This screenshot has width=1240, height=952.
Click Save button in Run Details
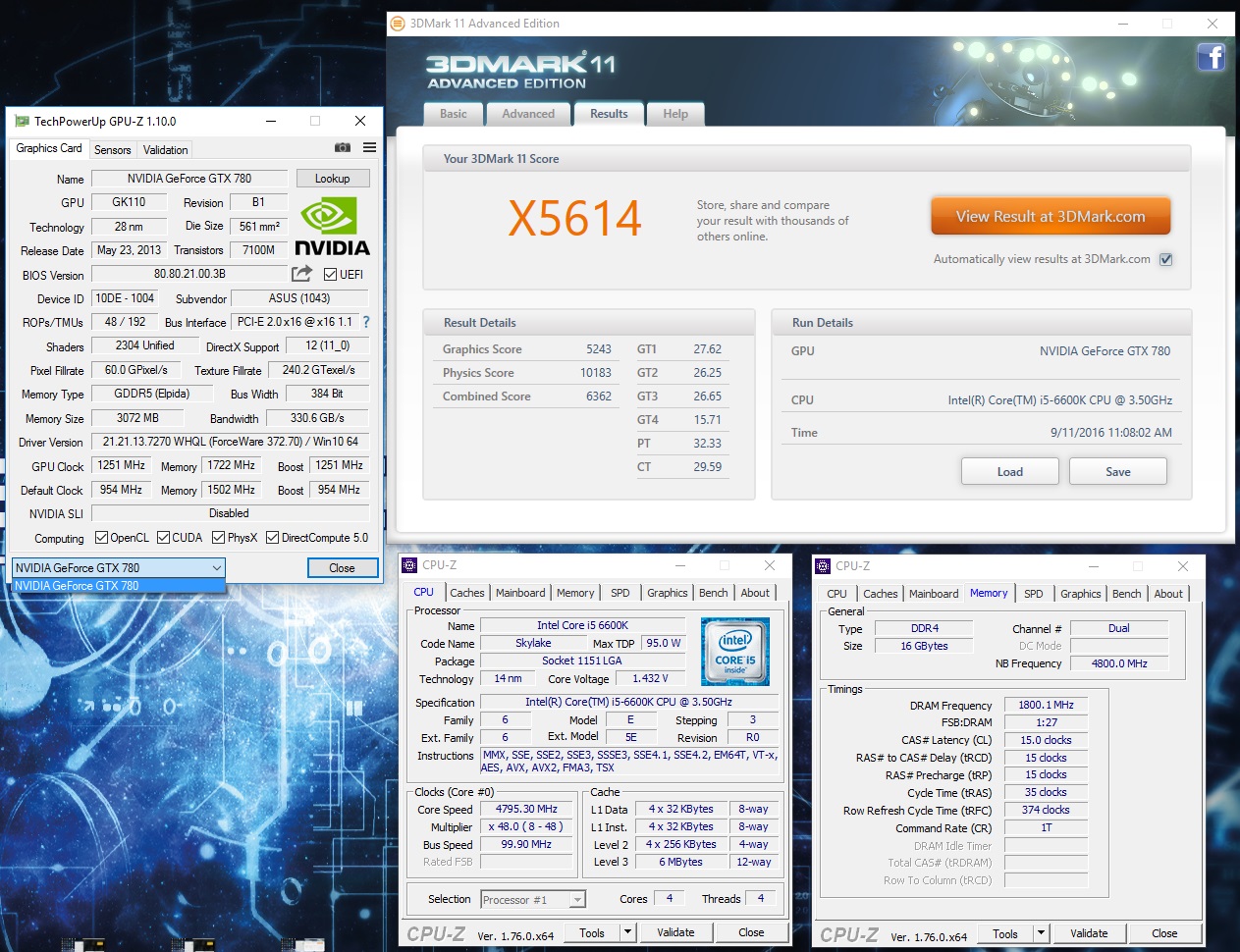click(x=1118, y=472)
